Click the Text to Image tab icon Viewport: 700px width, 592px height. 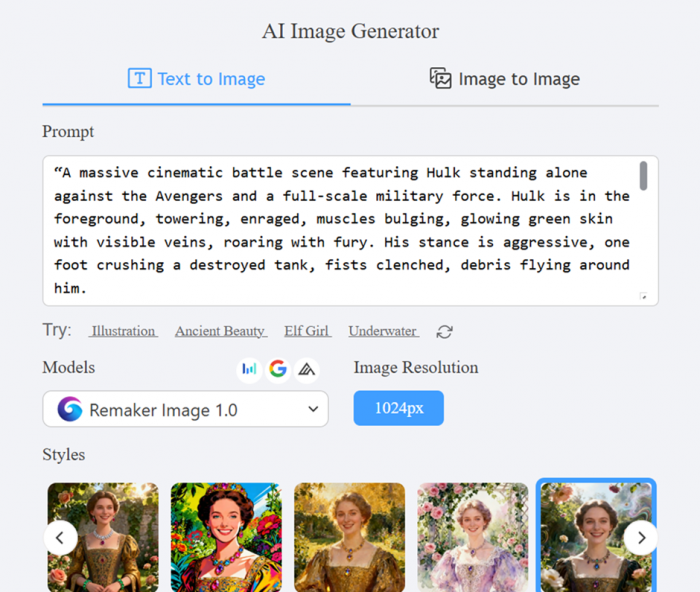pos(139,79)
